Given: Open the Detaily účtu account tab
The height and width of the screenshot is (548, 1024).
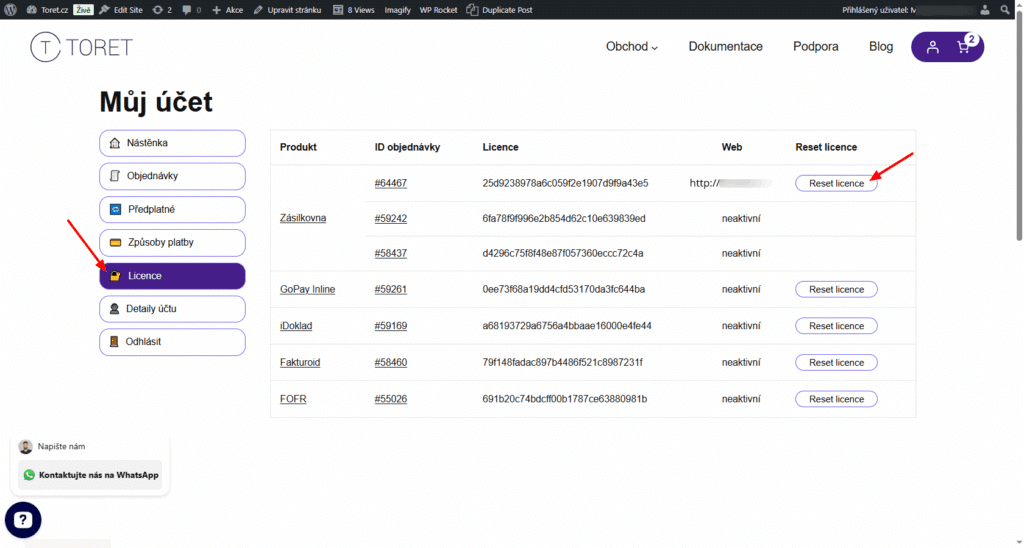Looking at the screenshot, I should (172, 309).
